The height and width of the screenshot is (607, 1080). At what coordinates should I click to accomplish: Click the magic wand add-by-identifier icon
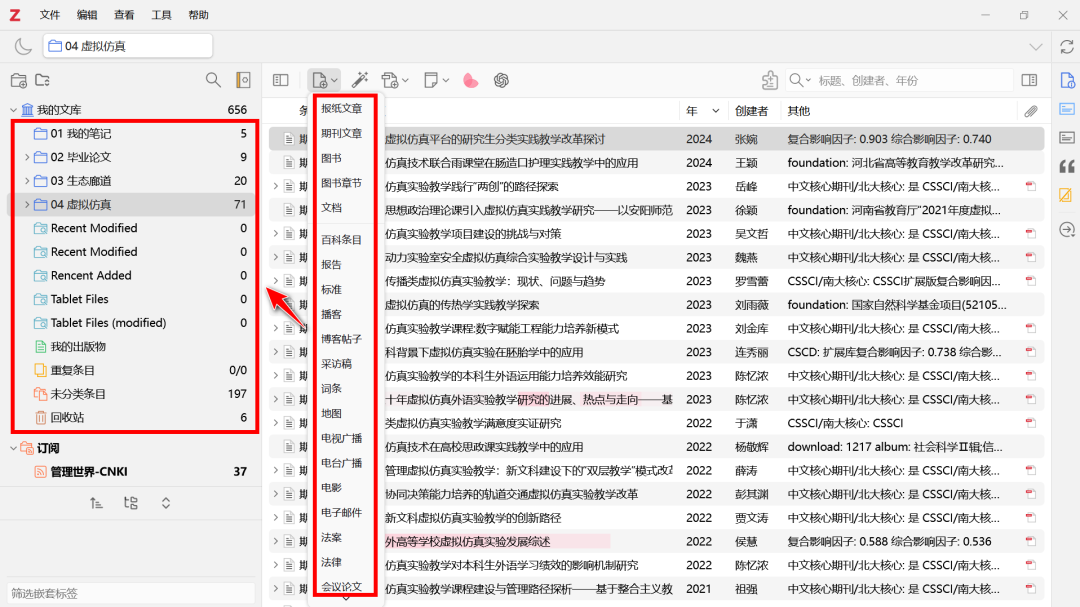(360, 80)
